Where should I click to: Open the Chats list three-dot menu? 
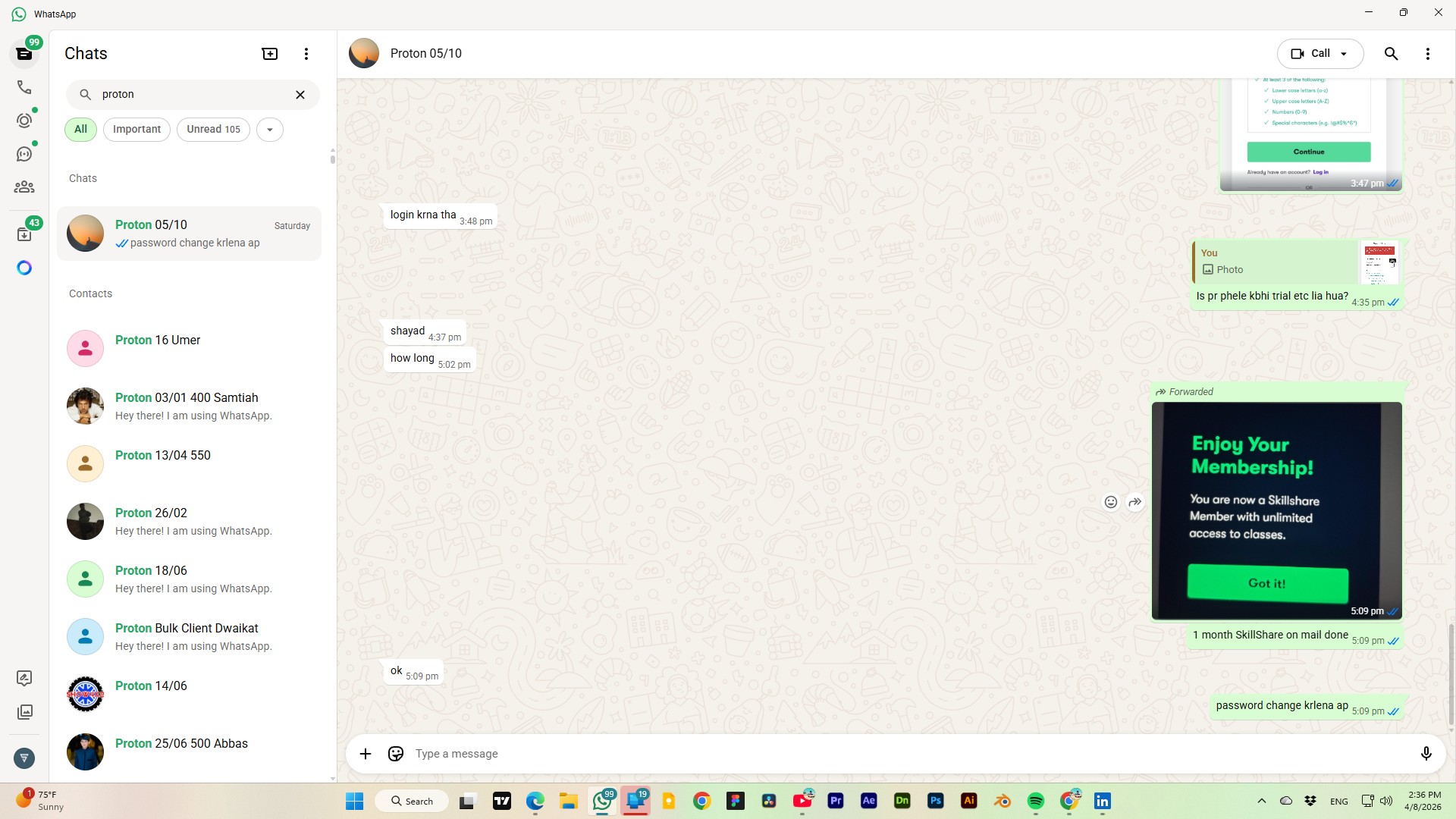tap(306, 54)
